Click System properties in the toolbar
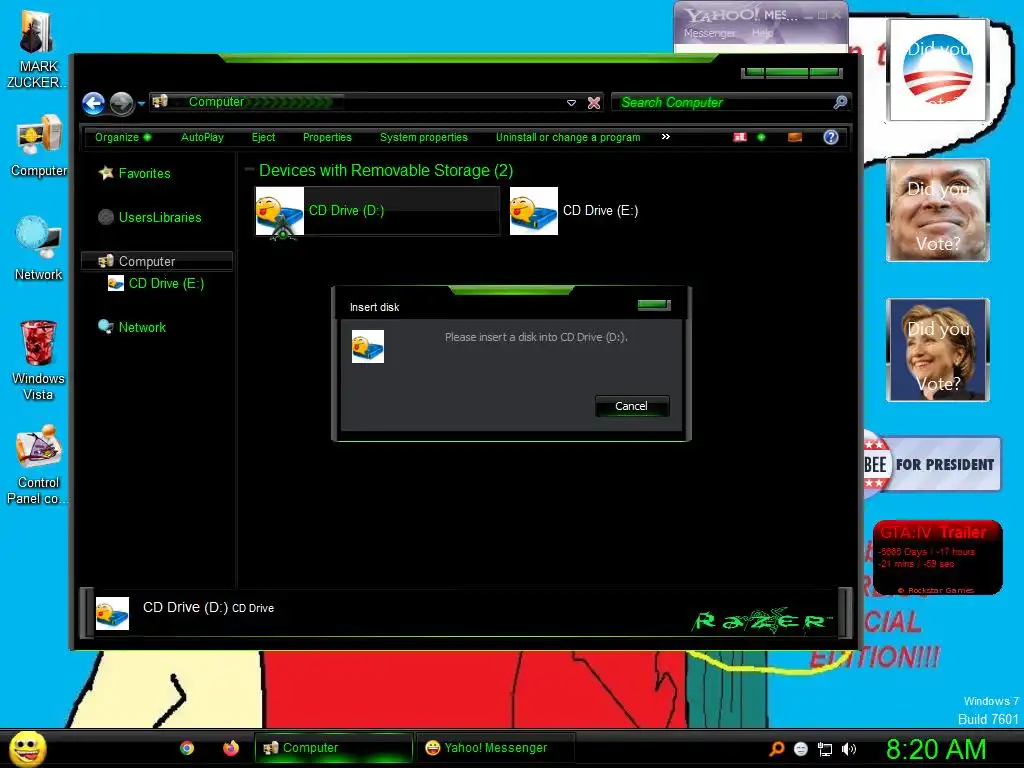This screenshot has height=768, width=1024. tap(424, 137)
